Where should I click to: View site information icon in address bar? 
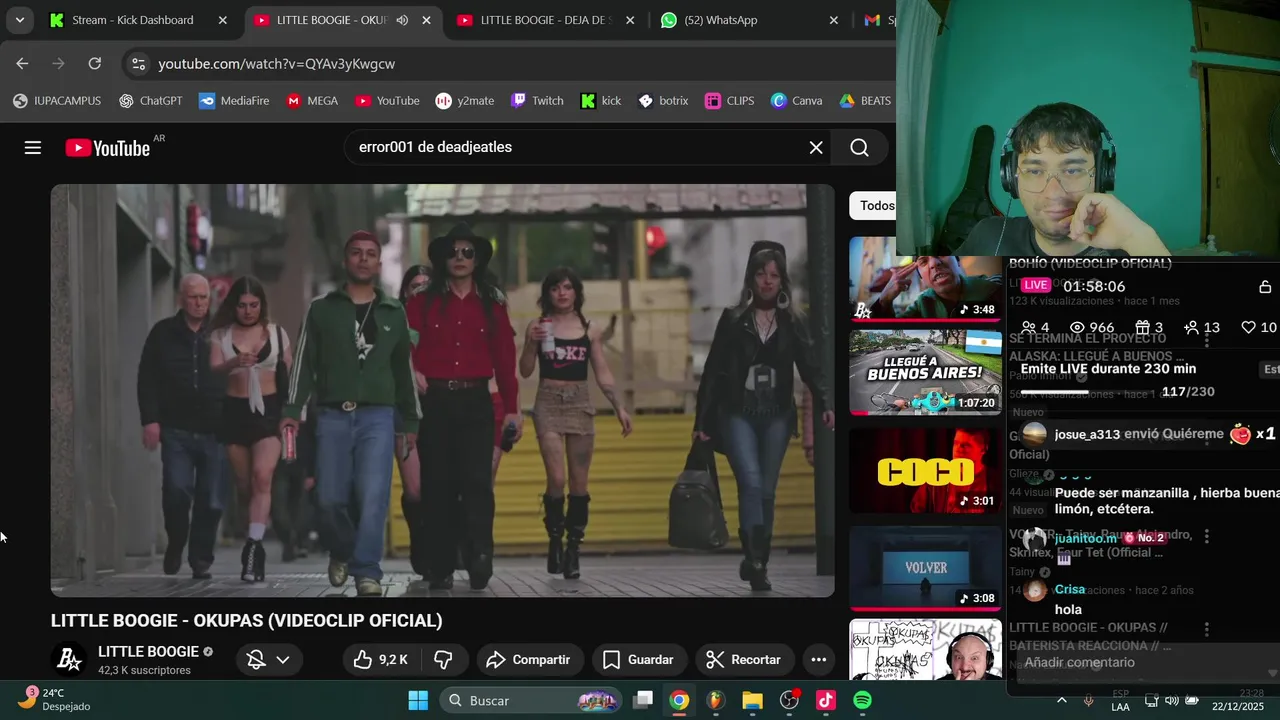pyautogui.click(x=138, y=63)
